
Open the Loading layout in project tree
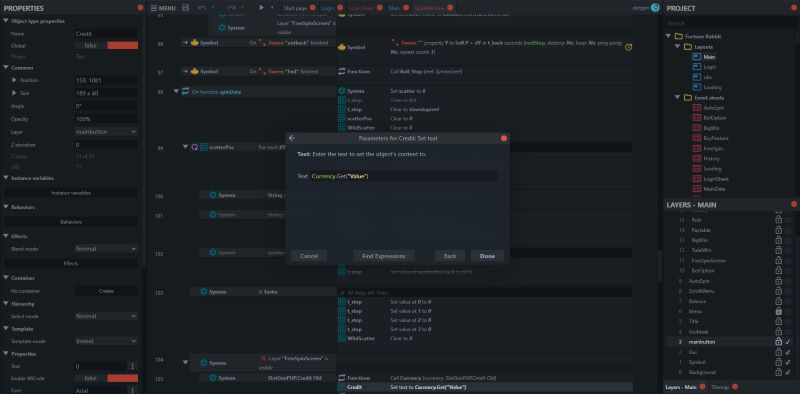point(712,87)
